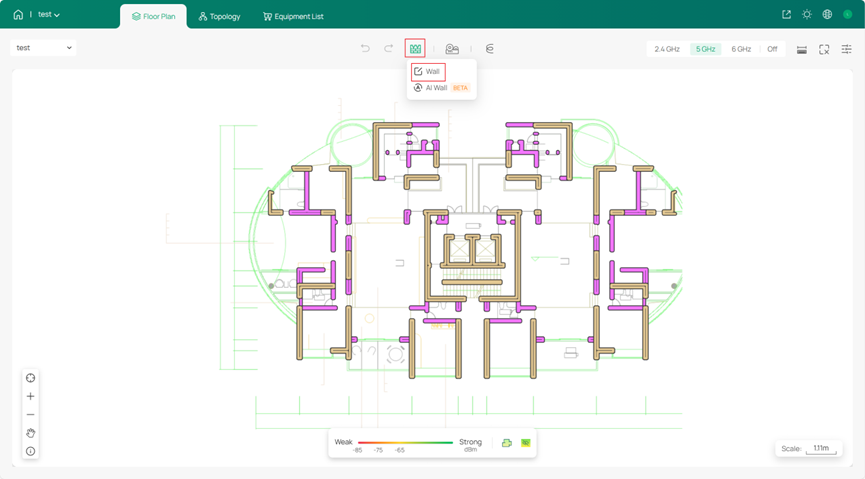This screenshot has height=479, width=865.
Task: Click the access point placement icon
Action: (x=452, y=48)
